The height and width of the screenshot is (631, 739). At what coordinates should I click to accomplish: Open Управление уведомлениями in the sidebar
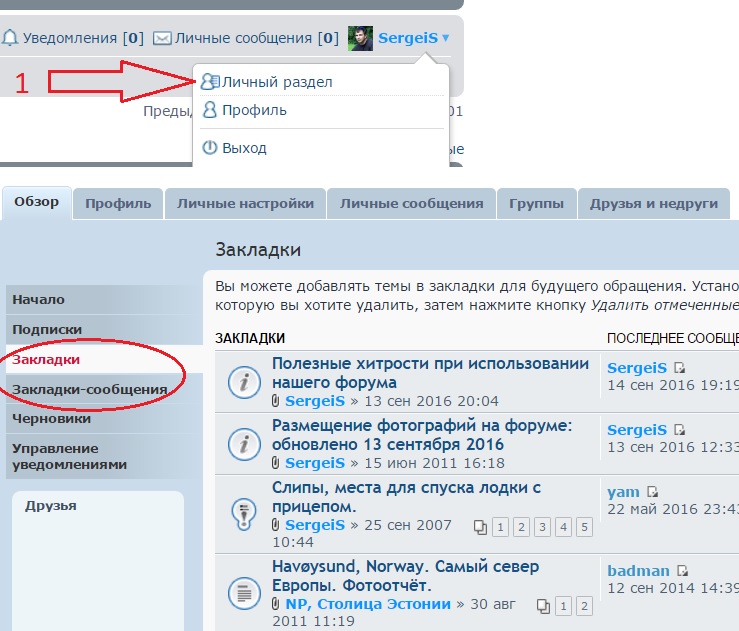click(x=69, y=456)
